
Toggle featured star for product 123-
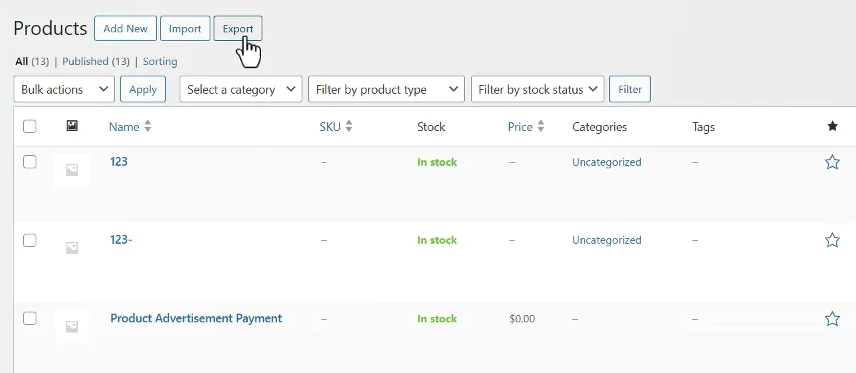[x=832, y=240]
